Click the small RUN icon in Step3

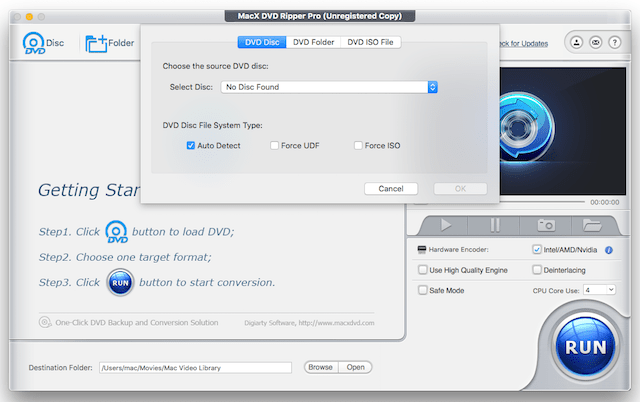120,282
